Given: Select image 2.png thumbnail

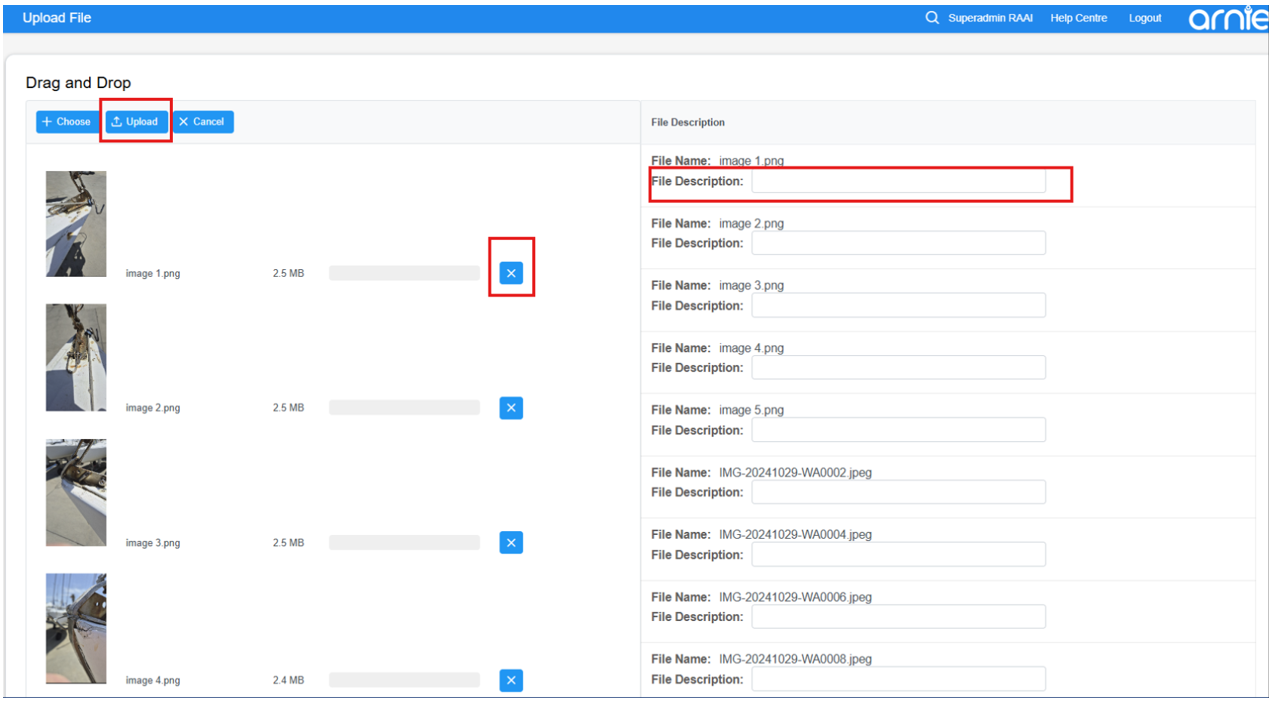Looking at the screenshot, I should (76, 358).
